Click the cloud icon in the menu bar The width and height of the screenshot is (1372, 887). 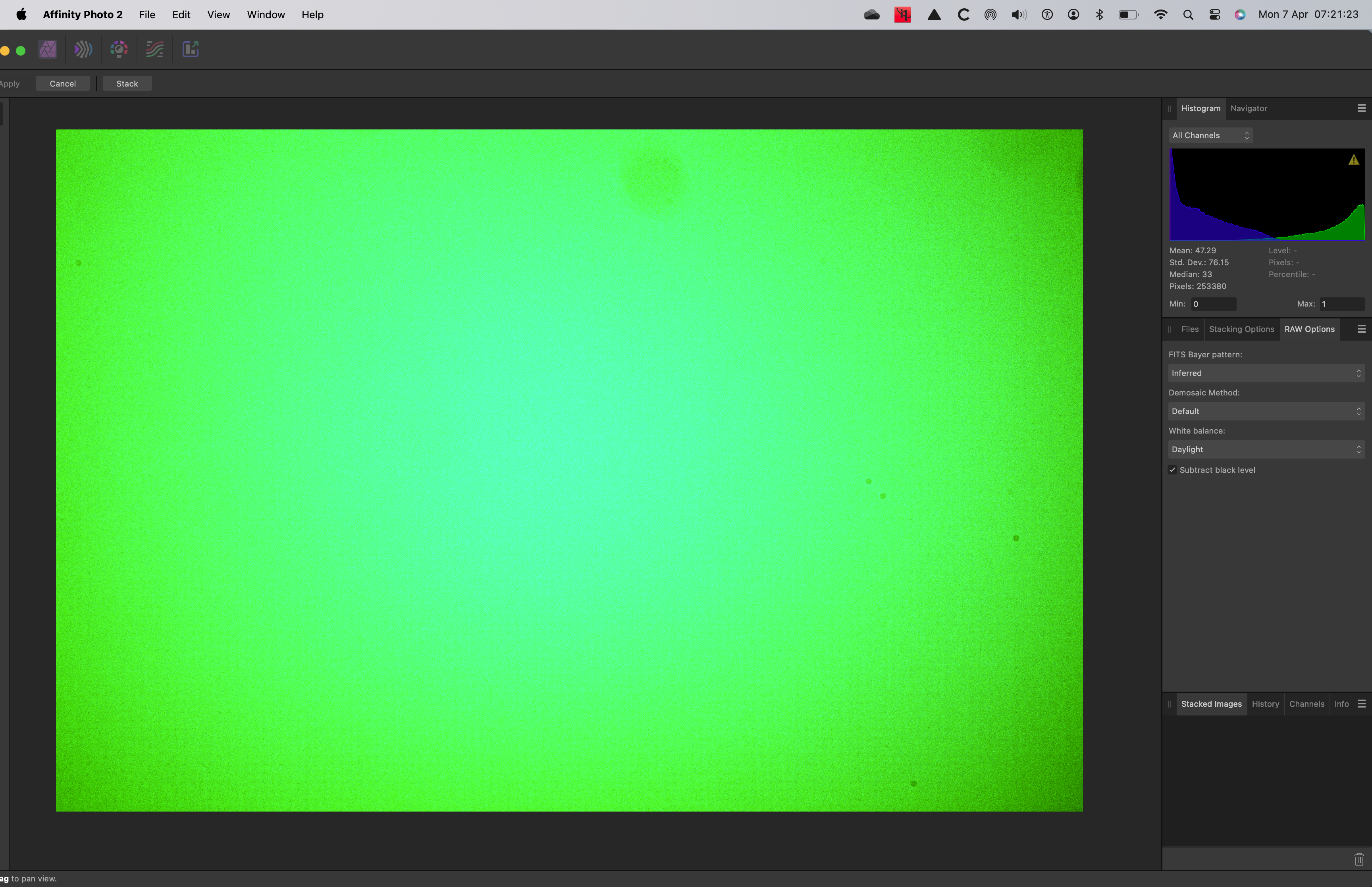[x=872, y=14]
